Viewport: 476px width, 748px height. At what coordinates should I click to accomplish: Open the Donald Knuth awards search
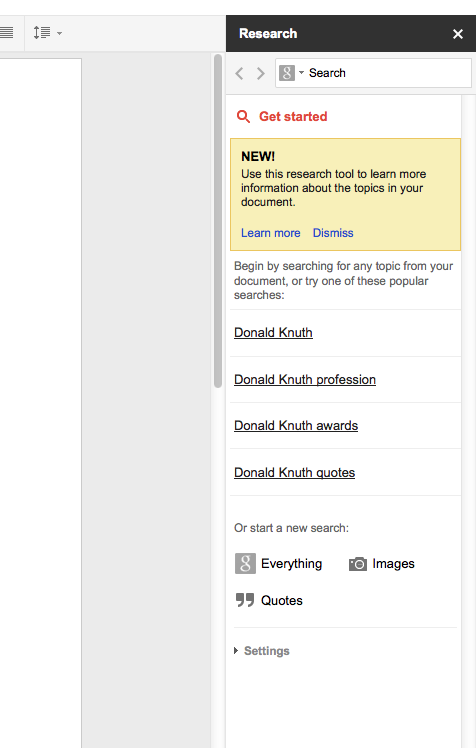tap(296, 426)
